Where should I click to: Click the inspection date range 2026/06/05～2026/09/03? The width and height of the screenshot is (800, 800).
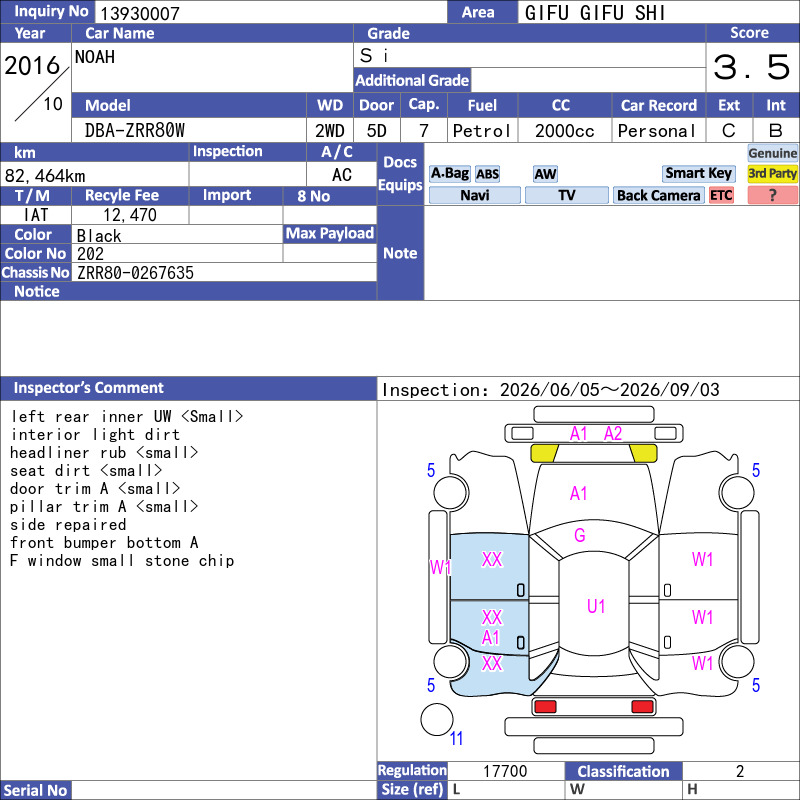610,390
